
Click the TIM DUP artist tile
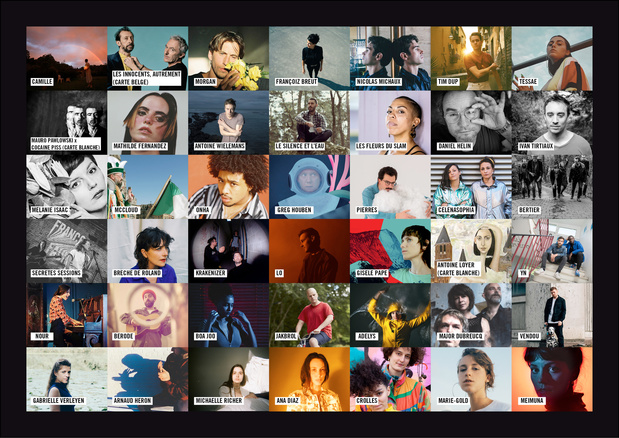click(x=471, y=58)
